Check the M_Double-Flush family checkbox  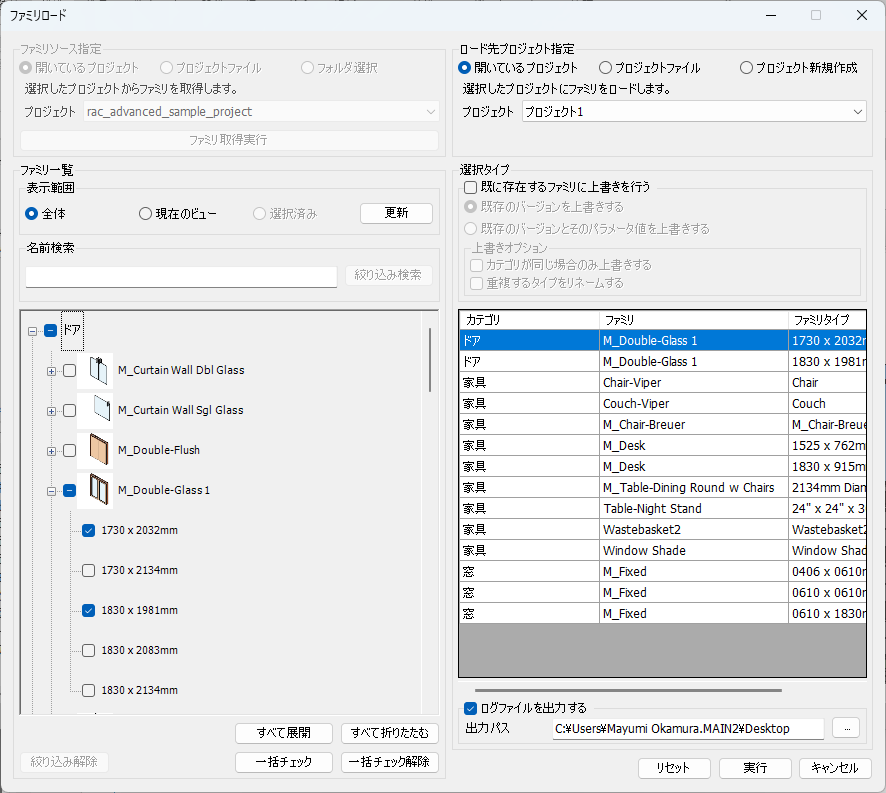coord(70,451)
